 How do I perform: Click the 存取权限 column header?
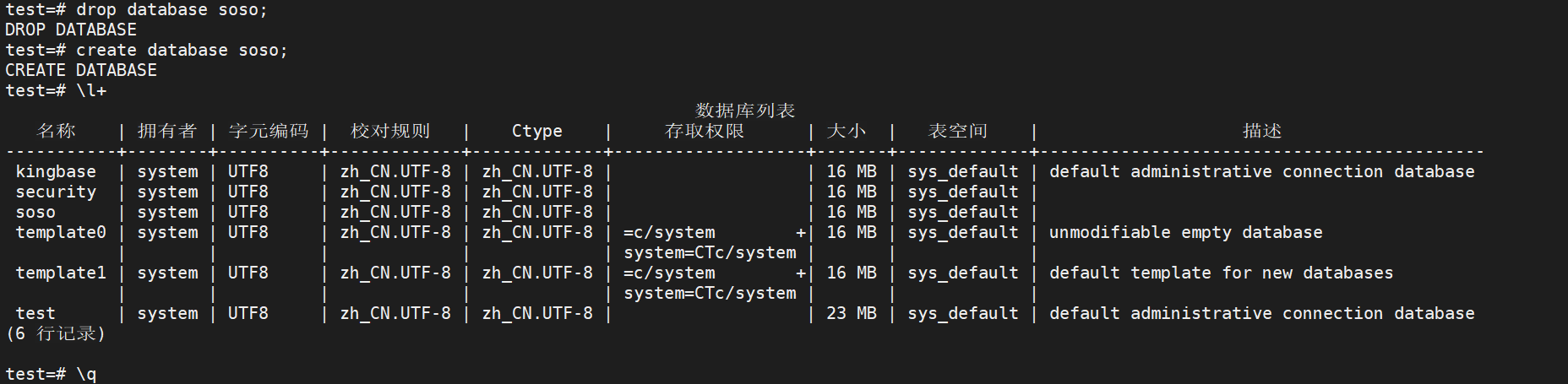(705, 131)
